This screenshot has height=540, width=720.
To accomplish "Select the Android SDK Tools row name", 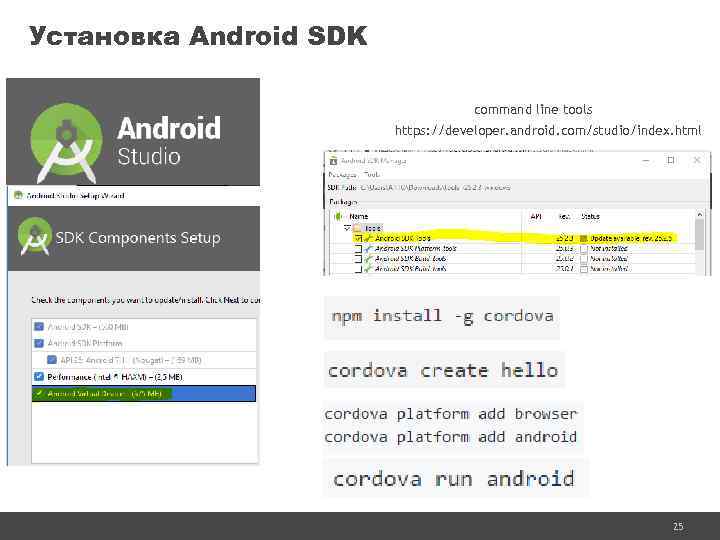I will pyautogui.click(x=403, y=238).
